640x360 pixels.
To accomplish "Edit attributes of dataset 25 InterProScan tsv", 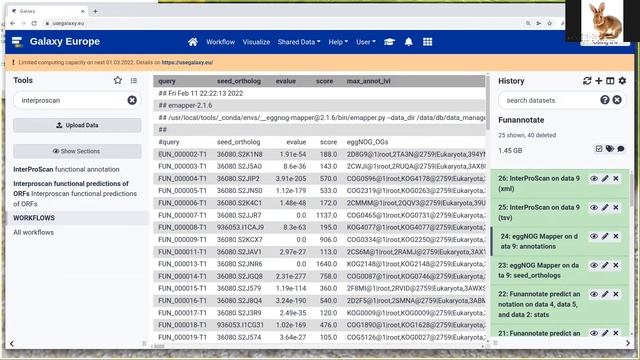I will point(605,207).
